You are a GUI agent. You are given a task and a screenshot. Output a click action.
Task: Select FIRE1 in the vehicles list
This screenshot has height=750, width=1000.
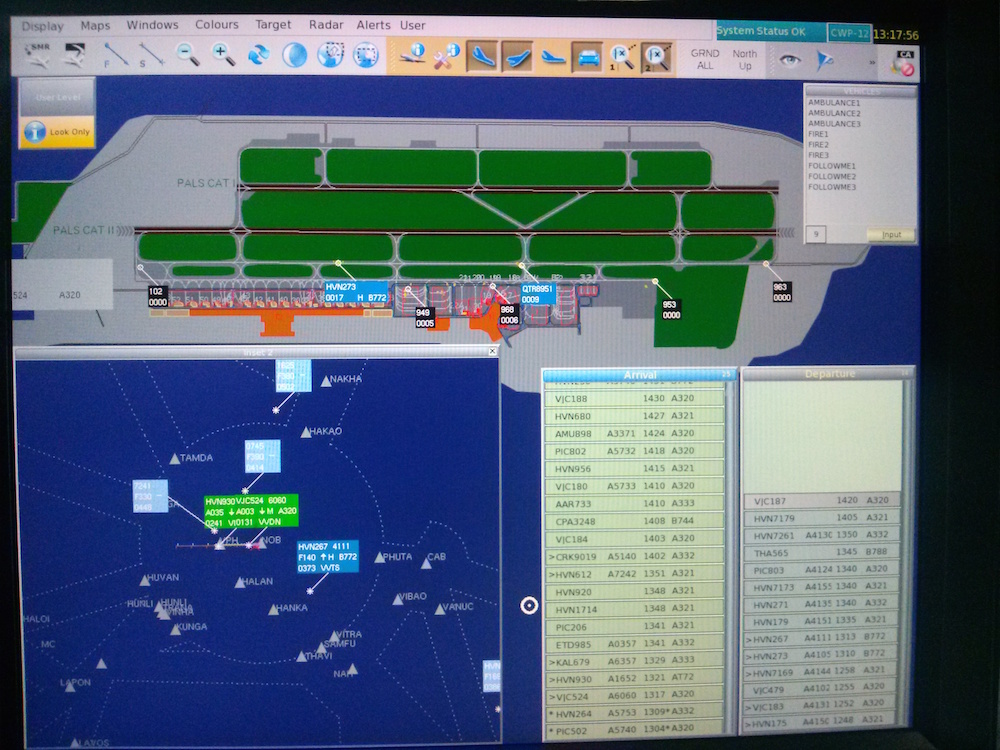(x=819, y=135)
